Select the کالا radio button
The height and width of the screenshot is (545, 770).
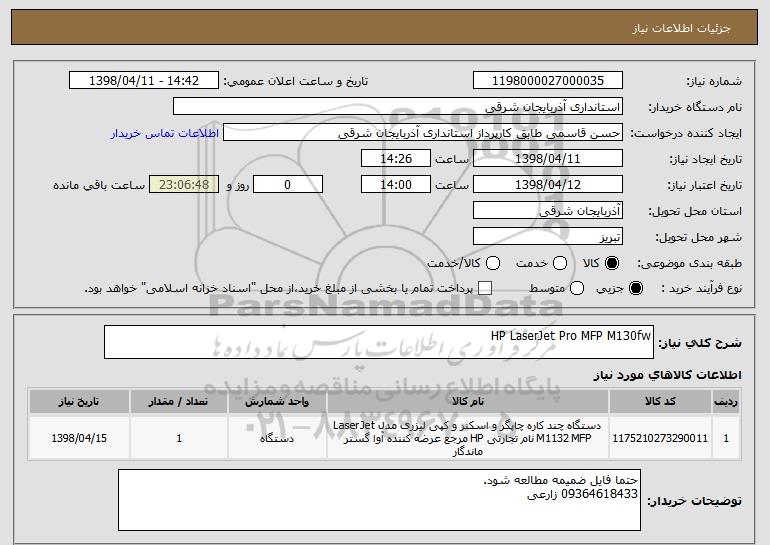coord(612,264)
